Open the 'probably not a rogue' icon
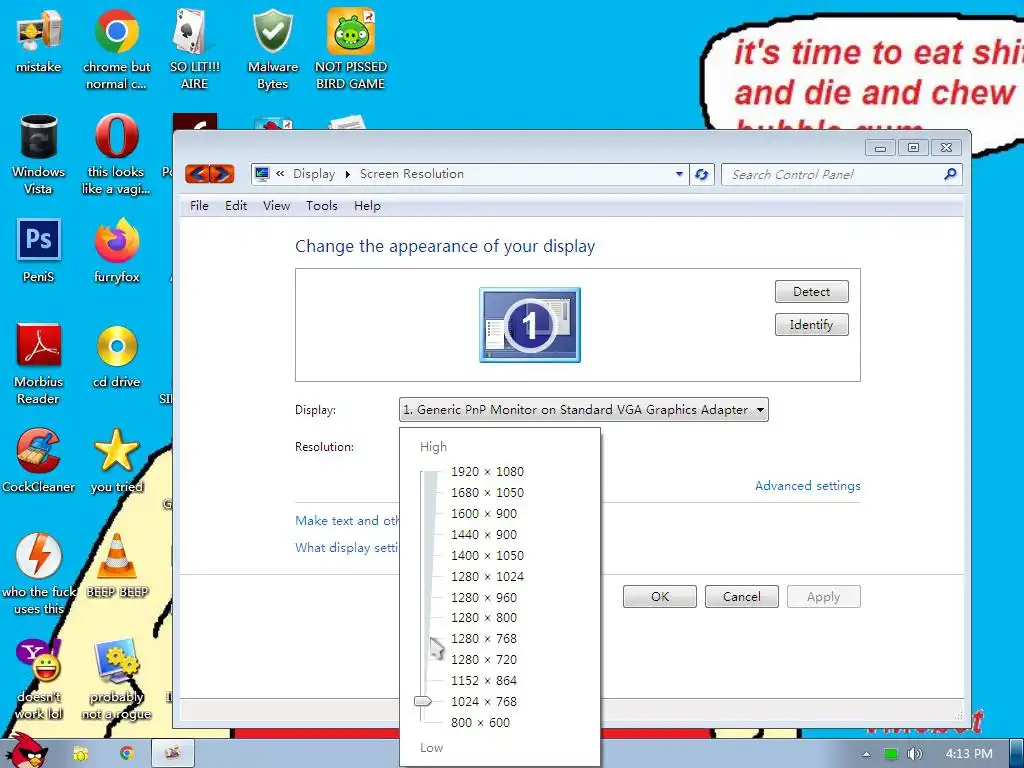The image size is (1024, 768). (116, 679)
